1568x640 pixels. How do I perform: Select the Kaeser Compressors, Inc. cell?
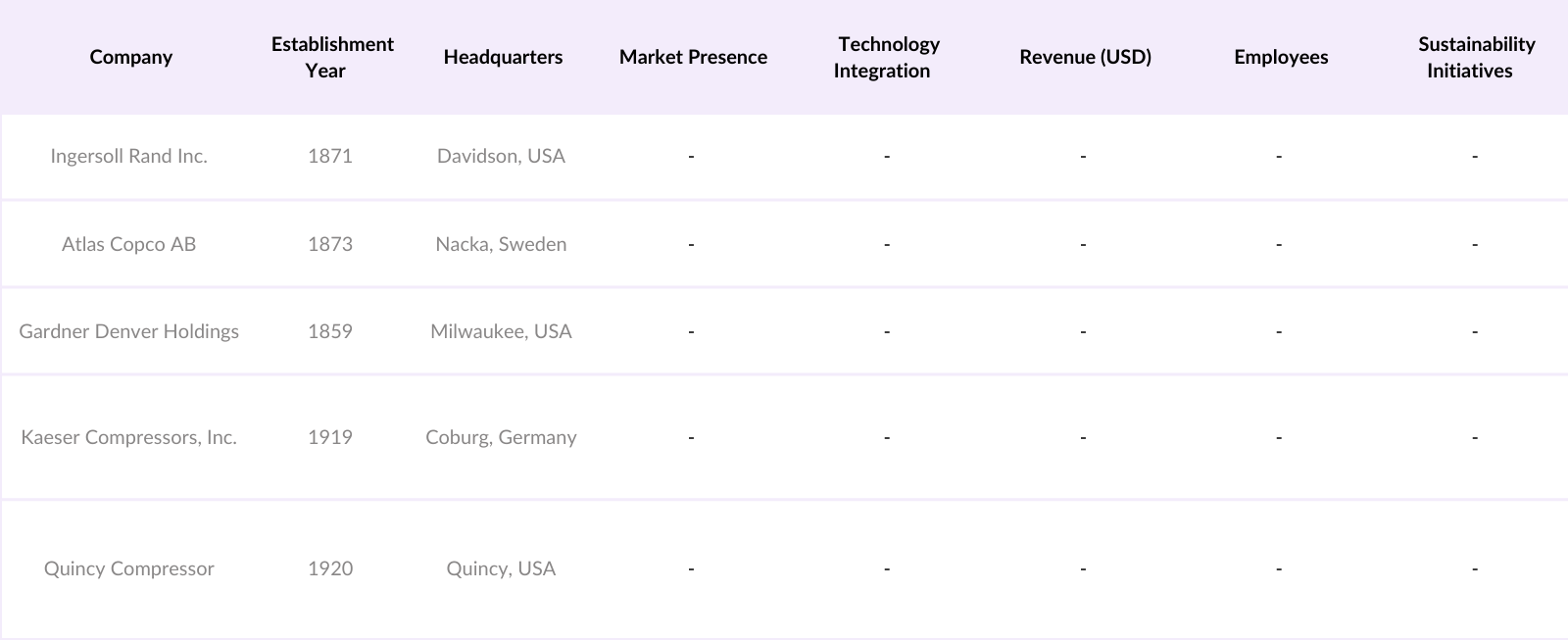[x=129, y=437]
